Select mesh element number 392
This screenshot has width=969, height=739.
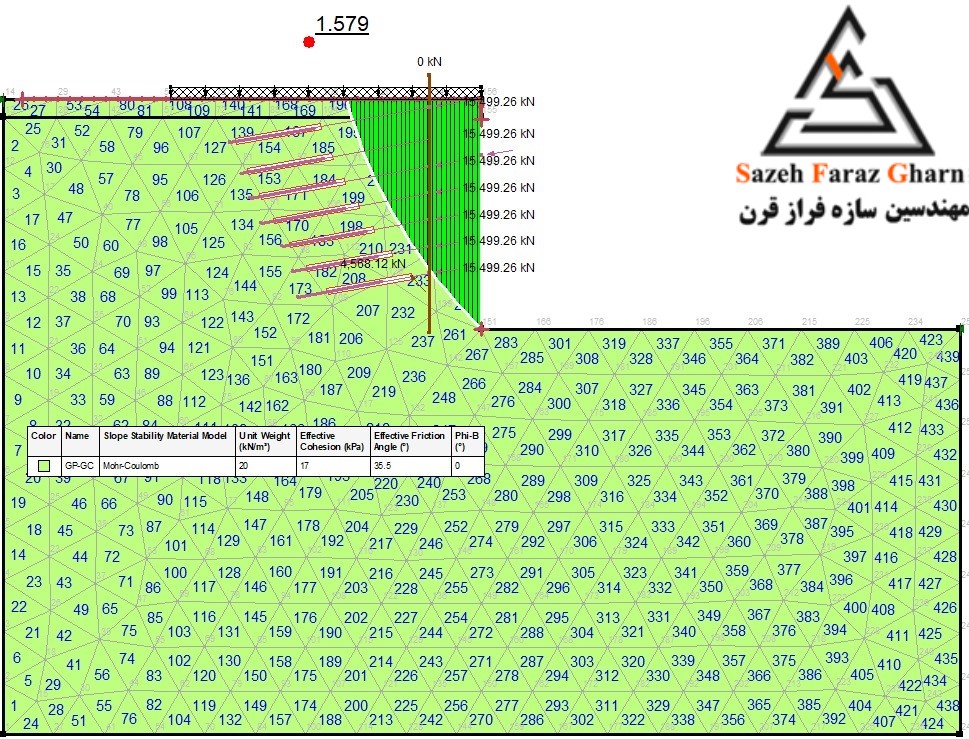point(834,719)
